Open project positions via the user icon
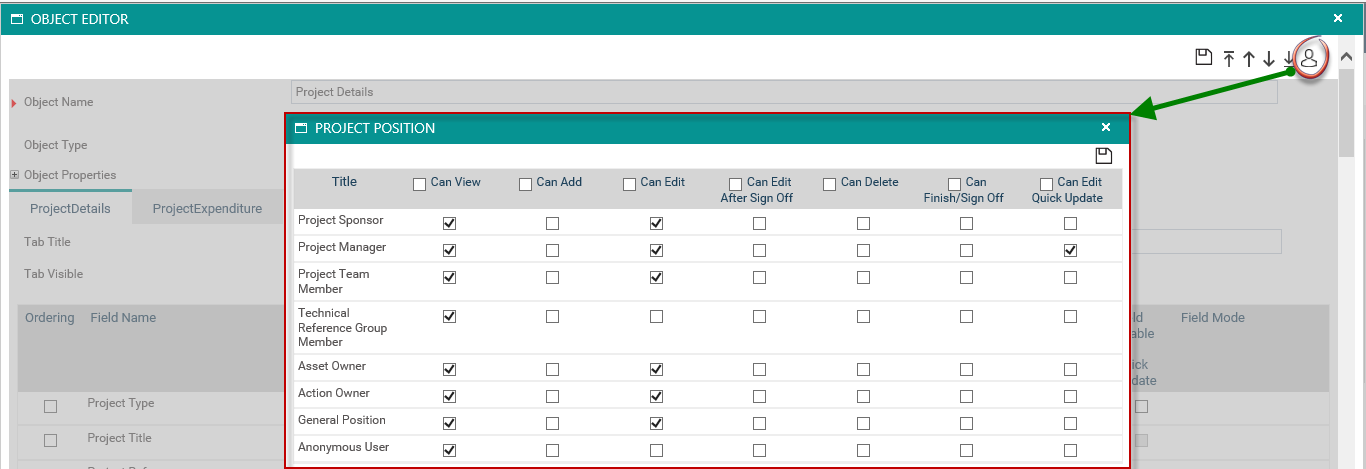The image size is (1366, 469). click(x=1309, y=58)
